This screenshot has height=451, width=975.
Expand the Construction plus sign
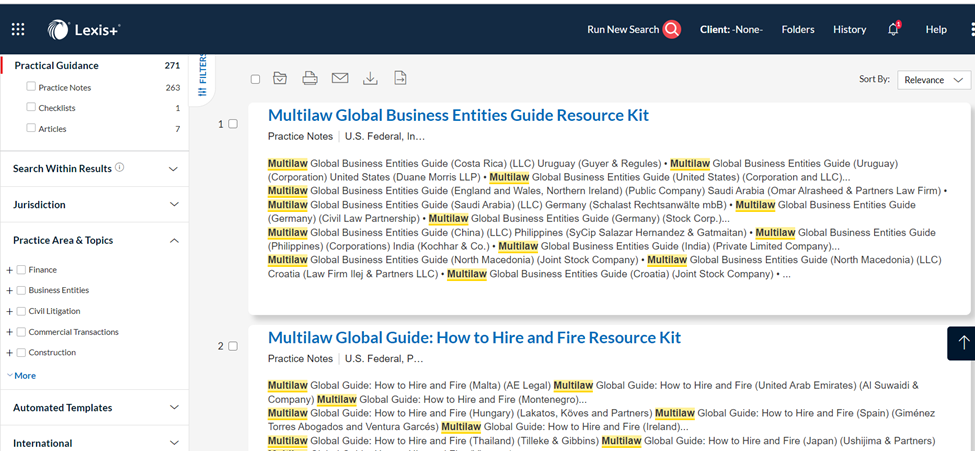click(x=9, y=353)
